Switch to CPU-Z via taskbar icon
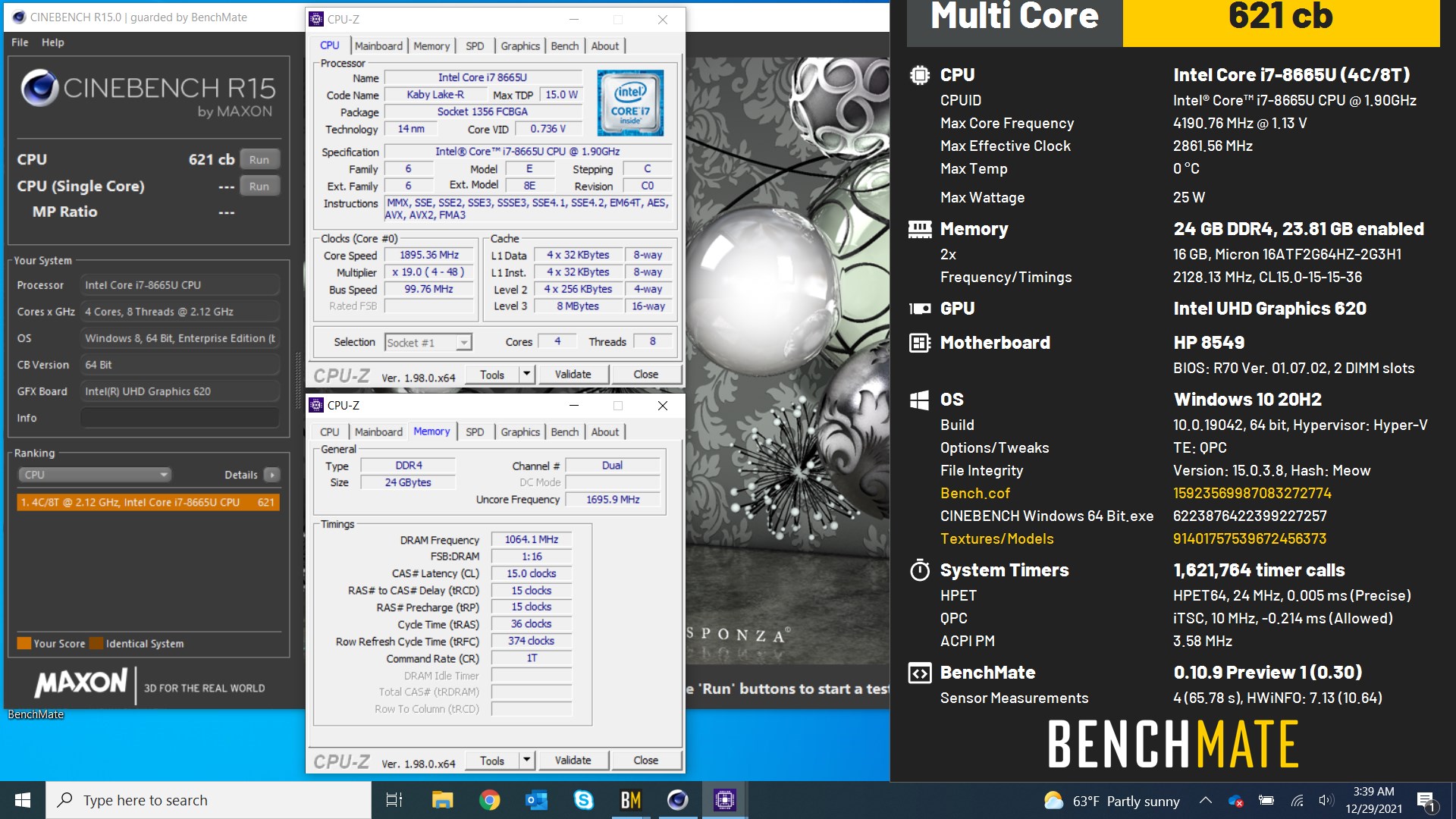Image resolution: width=1456 pixels, height=819 pixels. [x=725, y=800]
